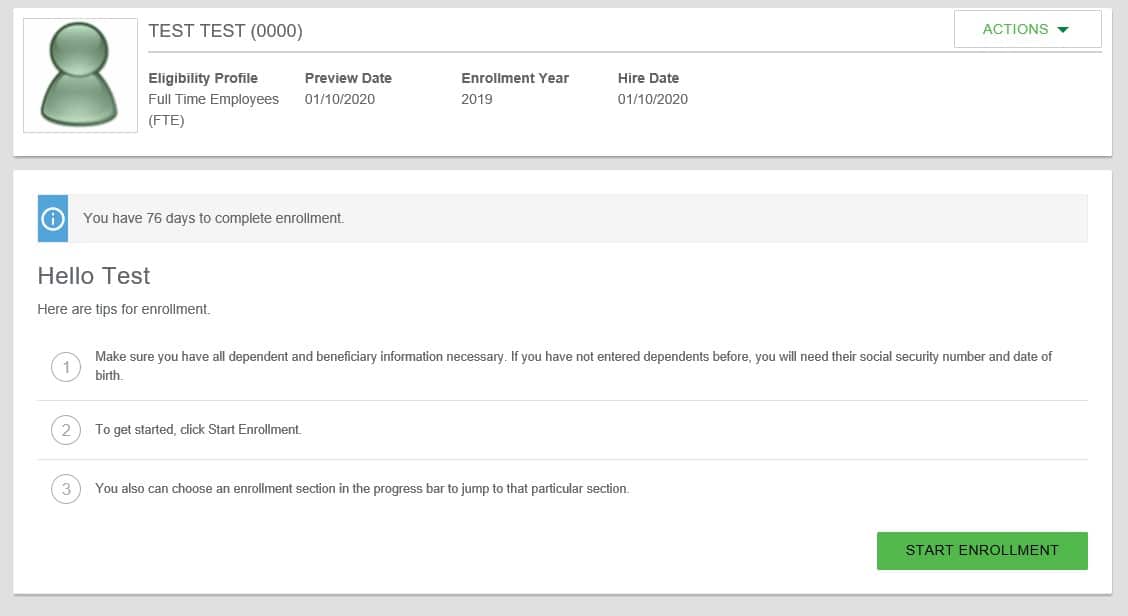Click the 76 days to complete enrollment message
The width and height of the screenshot is (1128, 616).
coord(213,218)
